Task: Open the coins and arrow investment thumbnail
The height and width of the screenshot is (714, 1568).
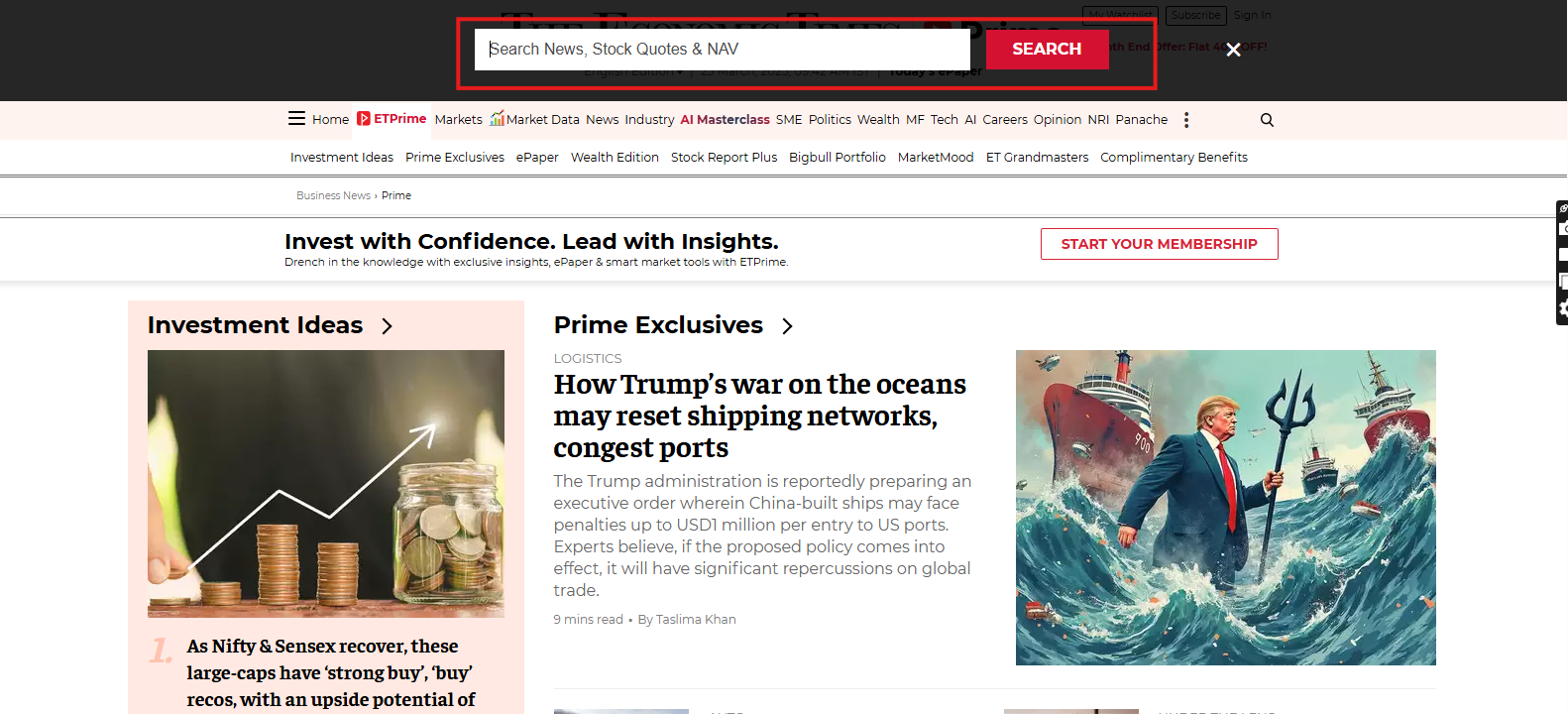Action: point(326,484)
